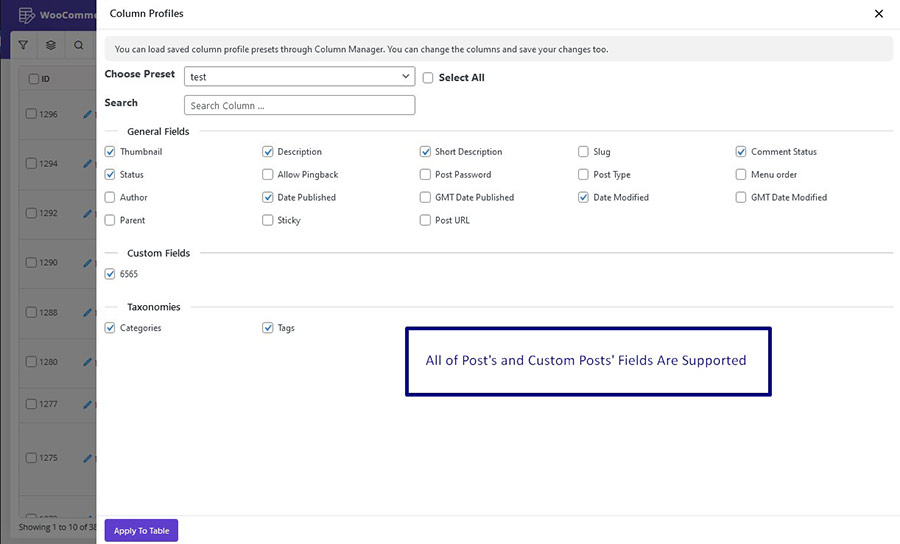
Task: Select row 1288 checkbox in background table
Action: [31, 312]
